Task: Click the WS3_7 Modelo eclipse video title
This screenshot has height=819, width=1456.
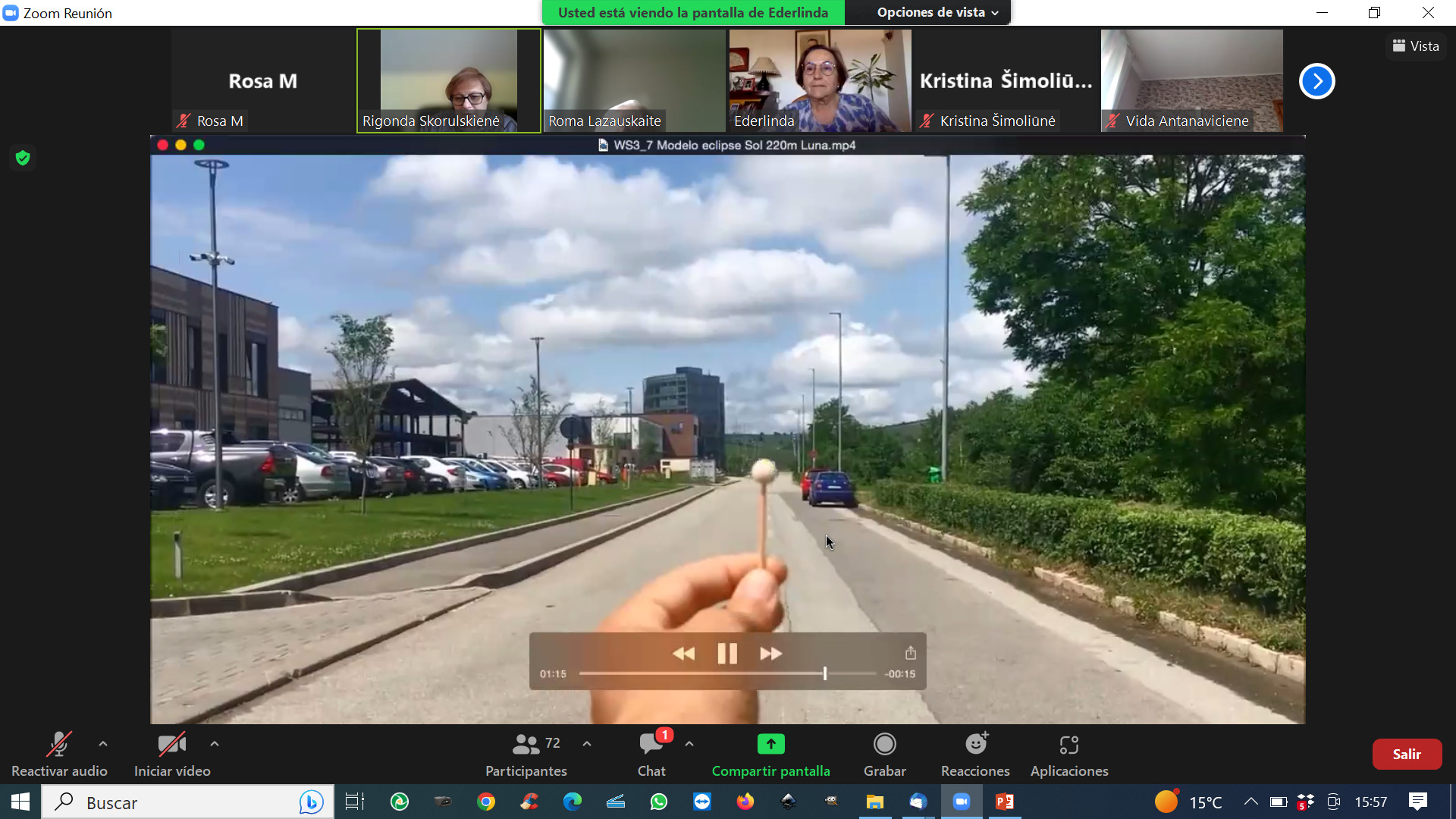Action: click(734, 145)
